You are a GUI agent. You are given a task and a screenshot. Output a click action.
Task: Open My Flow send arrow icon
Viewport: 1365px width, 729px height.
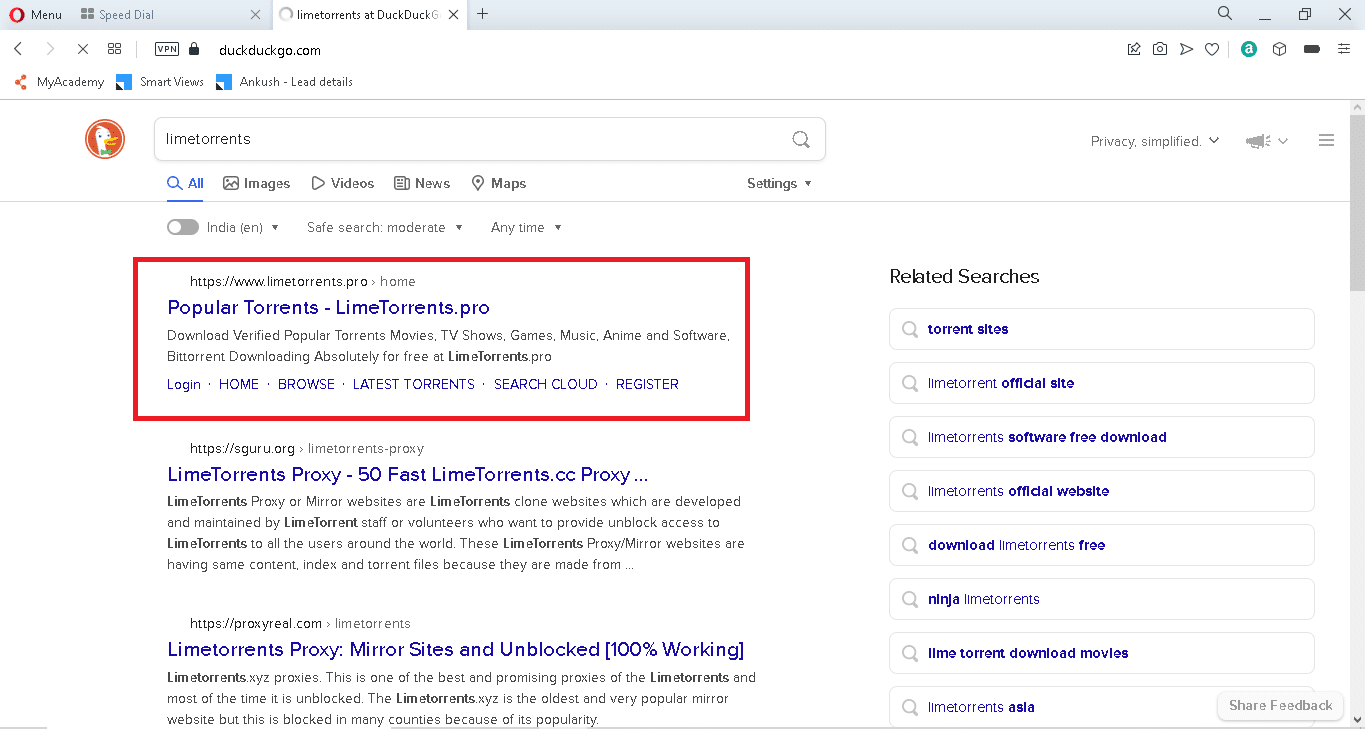click(1186, 49)
